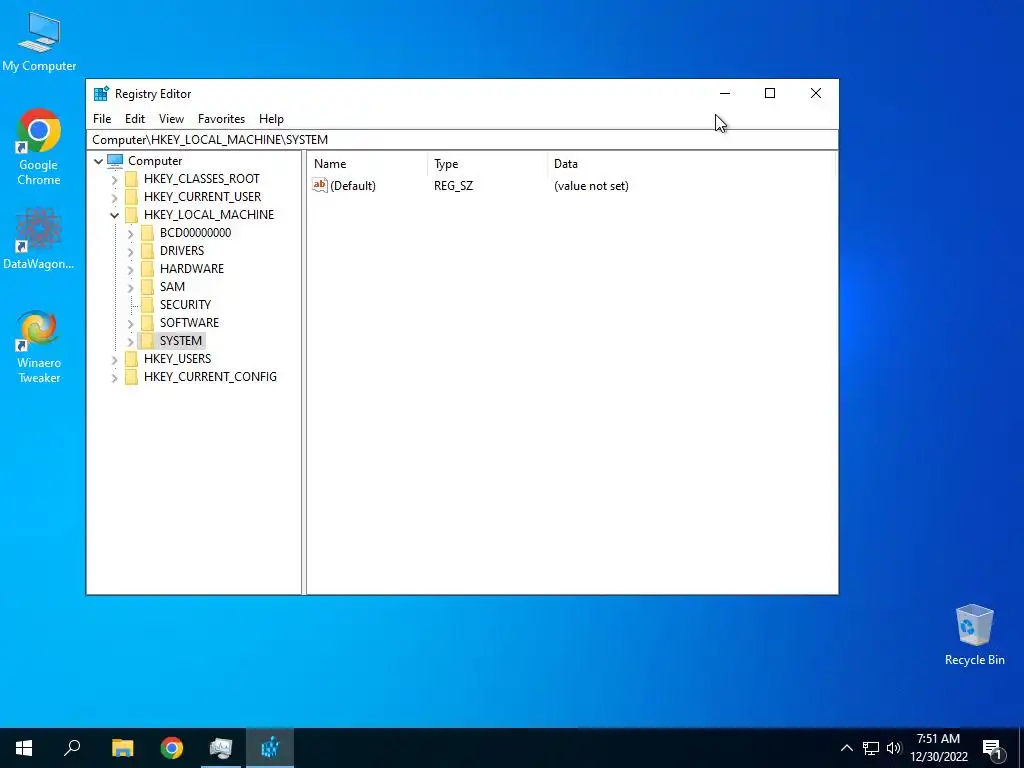Click the DRIVERS key folder icon

point(148,251)
